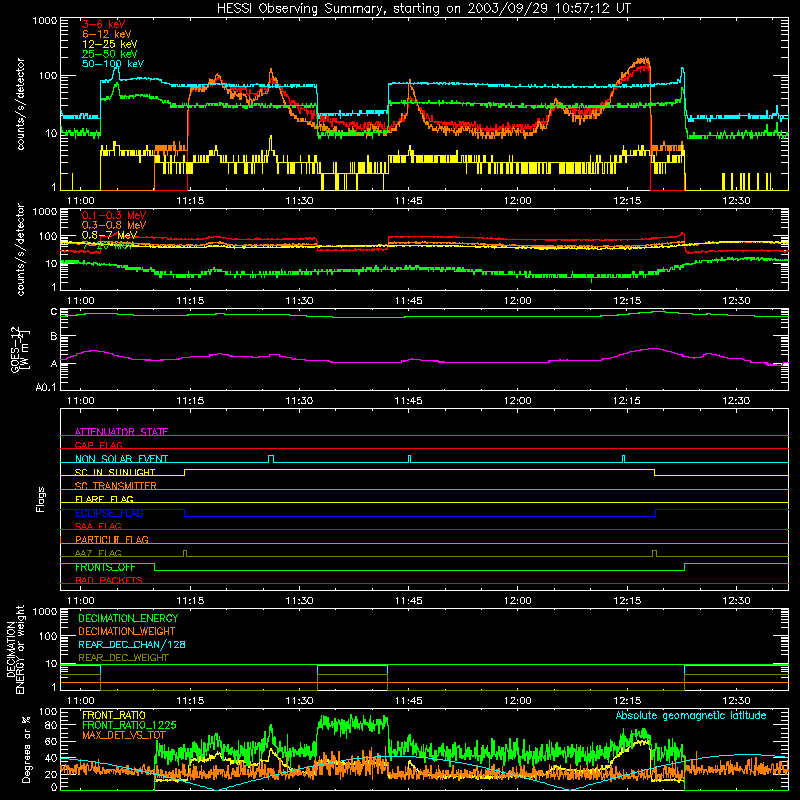Click the 12:00 tick label under the decimation panel

517,701
